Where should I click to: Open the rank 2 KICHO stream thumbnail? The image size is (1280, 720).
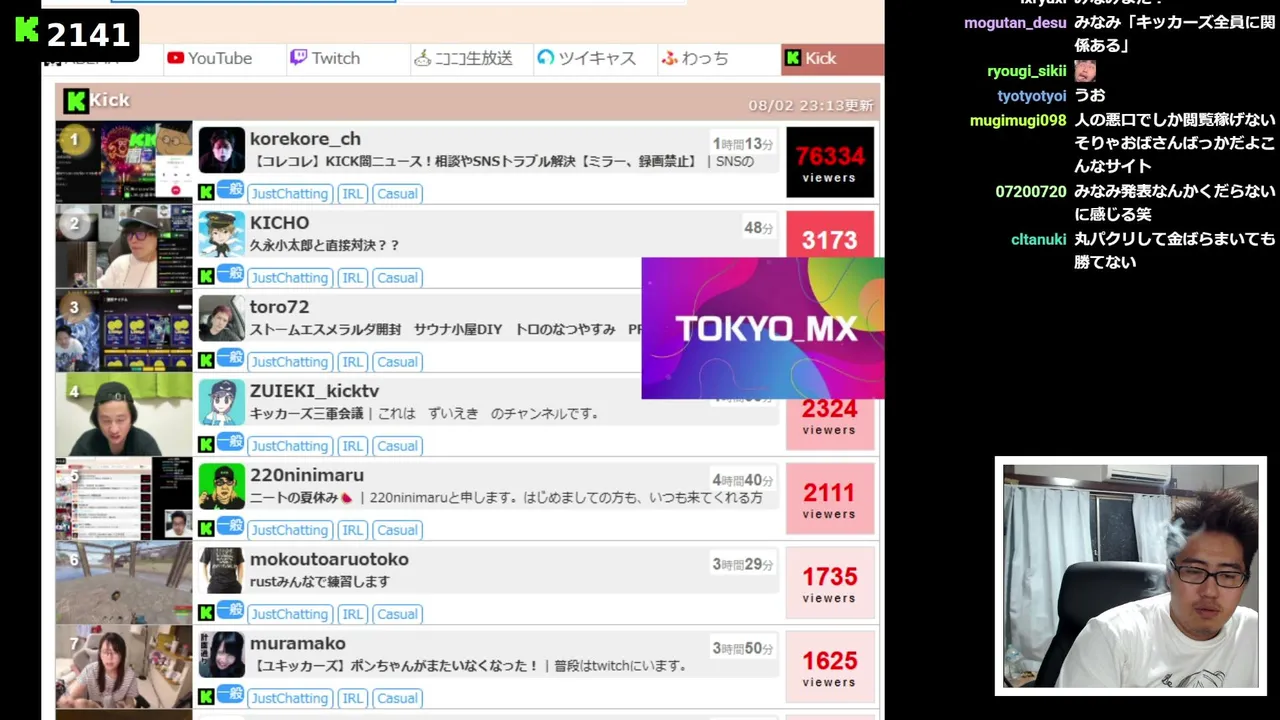tap(124, 246)
